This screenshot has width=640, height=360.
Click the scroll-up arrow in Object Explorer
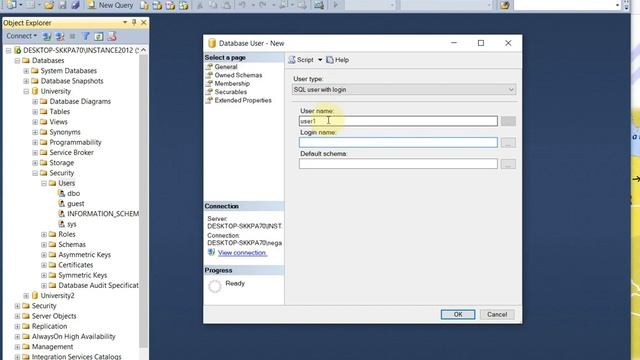(x=143, y=50)
